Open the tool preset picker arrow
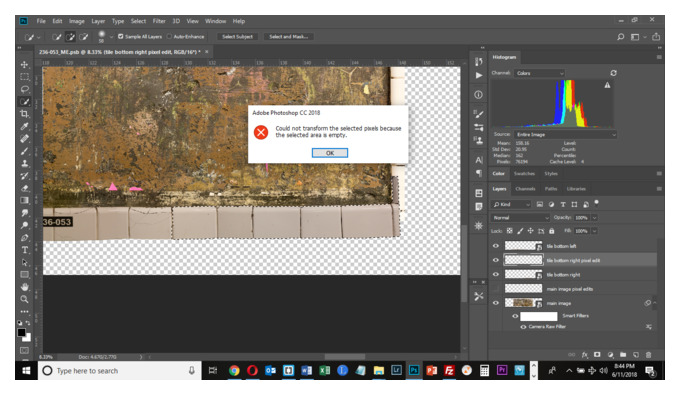Viewport: 680px width, 395px height. coord(38,37)
